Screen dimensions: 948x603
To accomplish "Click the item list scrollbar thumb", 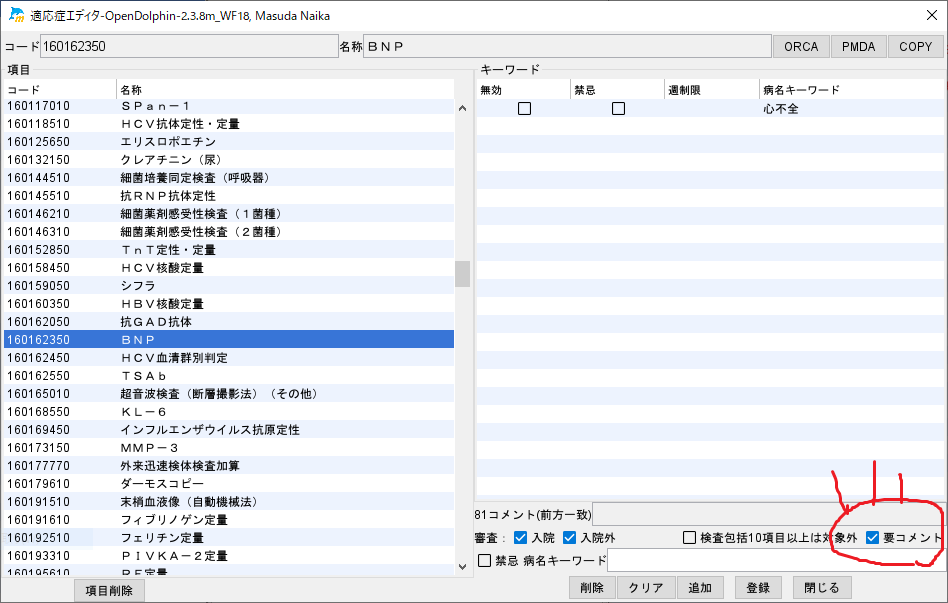I will coord(463,274).
